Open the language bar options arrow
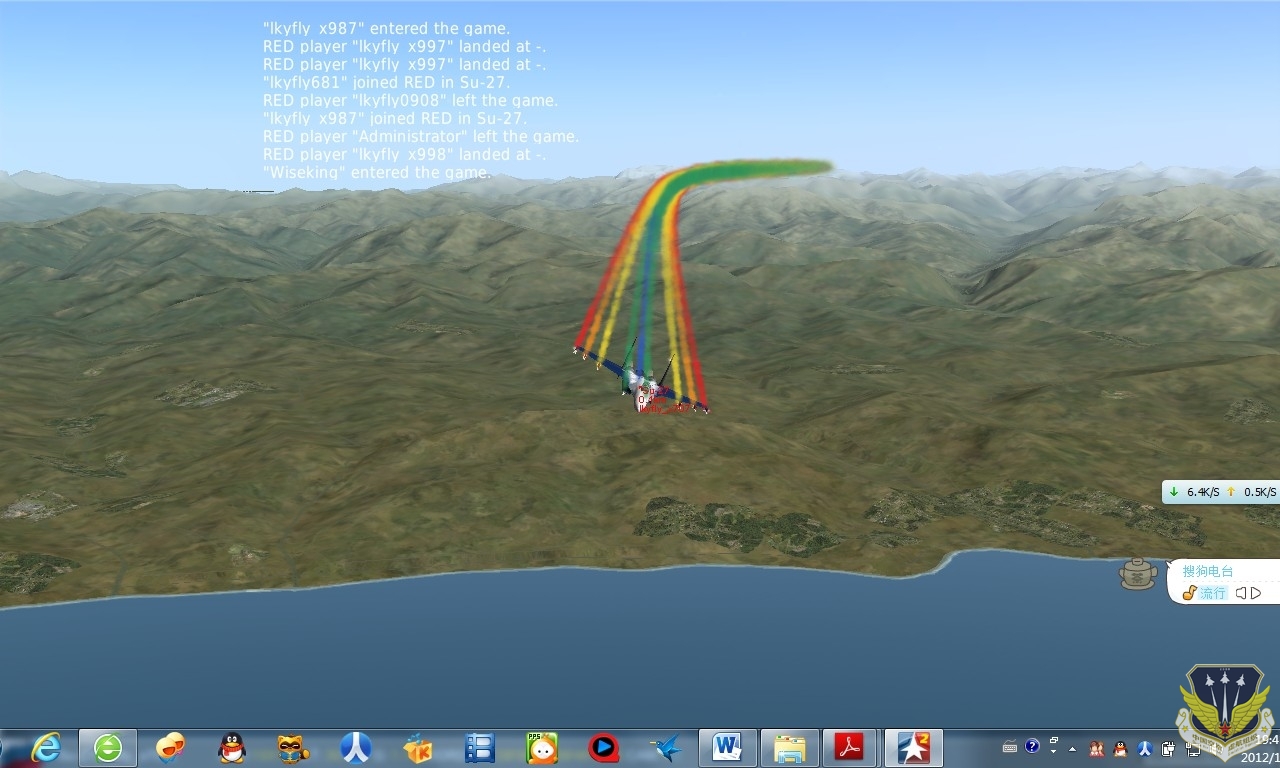Image resolution: width=1280 pixels, height=768 pixels. 1054,751
